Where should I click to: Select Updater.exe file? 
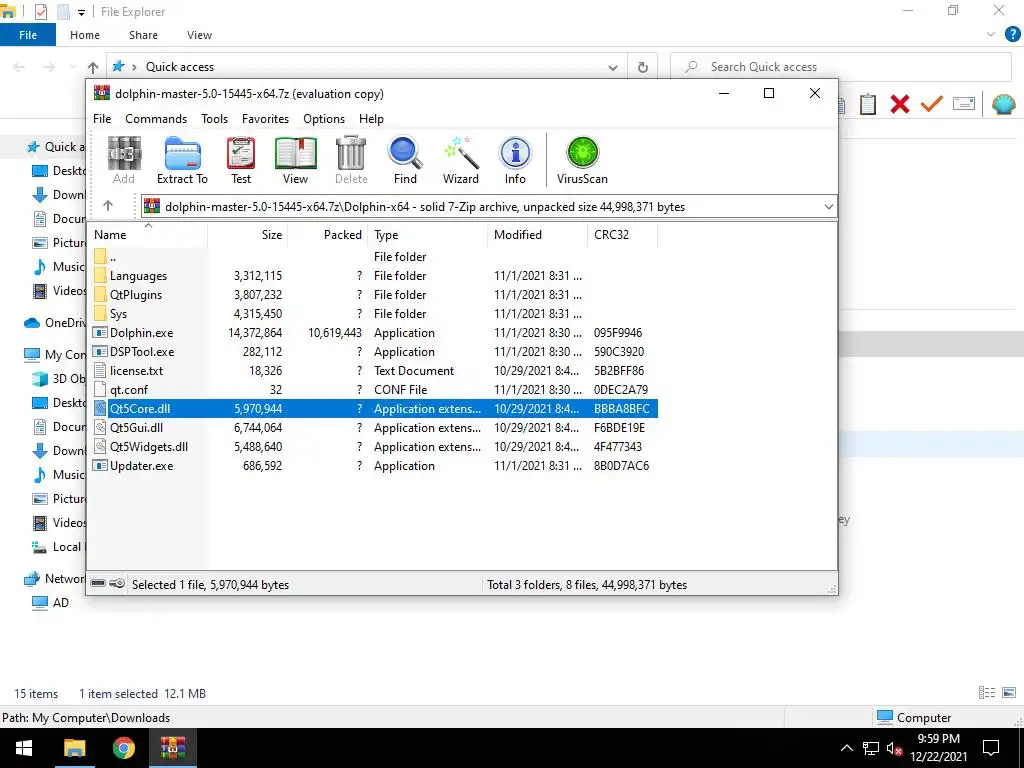point(141,466)
